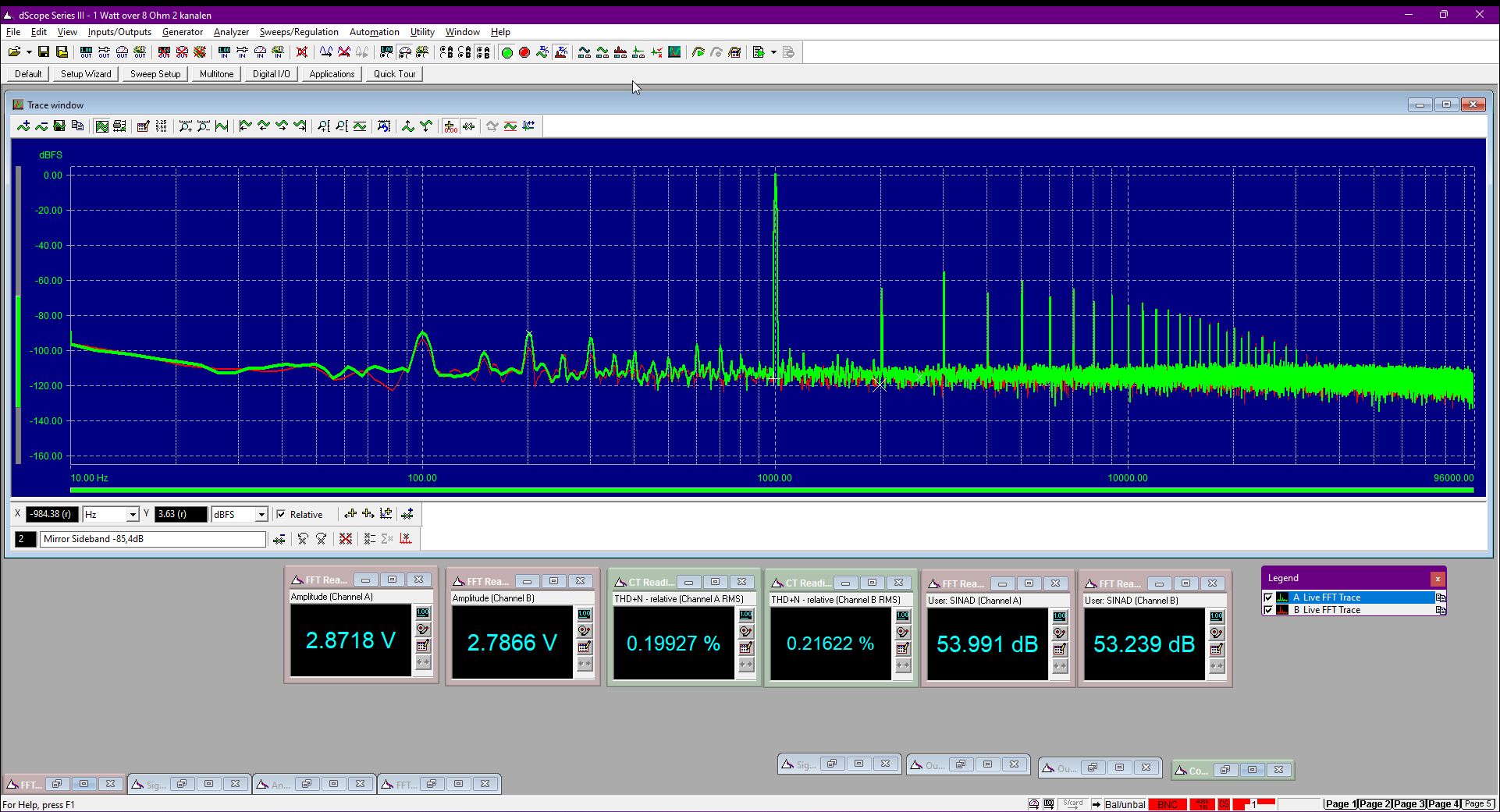
Task: Open the X axis Hz units dropdown
Action: 133,515
